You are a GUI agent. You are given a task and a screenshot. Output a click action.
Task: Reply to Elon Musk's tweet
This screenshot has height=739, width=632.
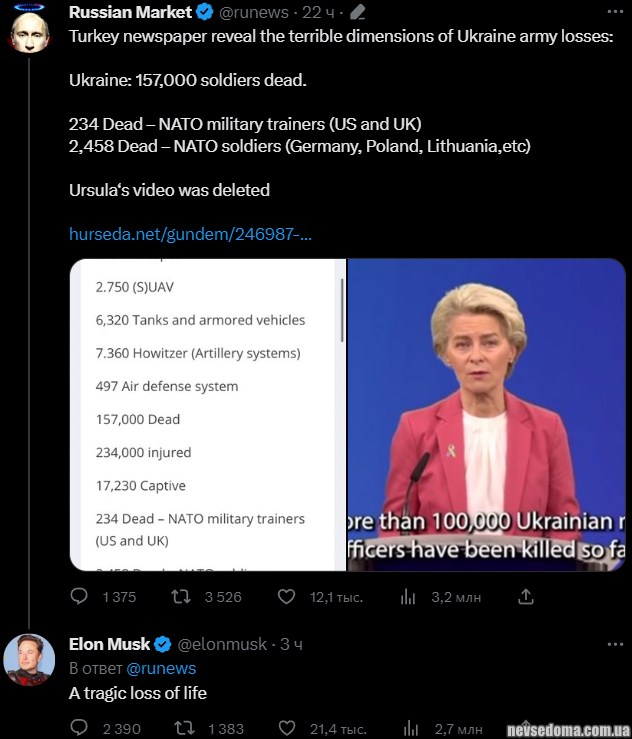tap(80, 728)
